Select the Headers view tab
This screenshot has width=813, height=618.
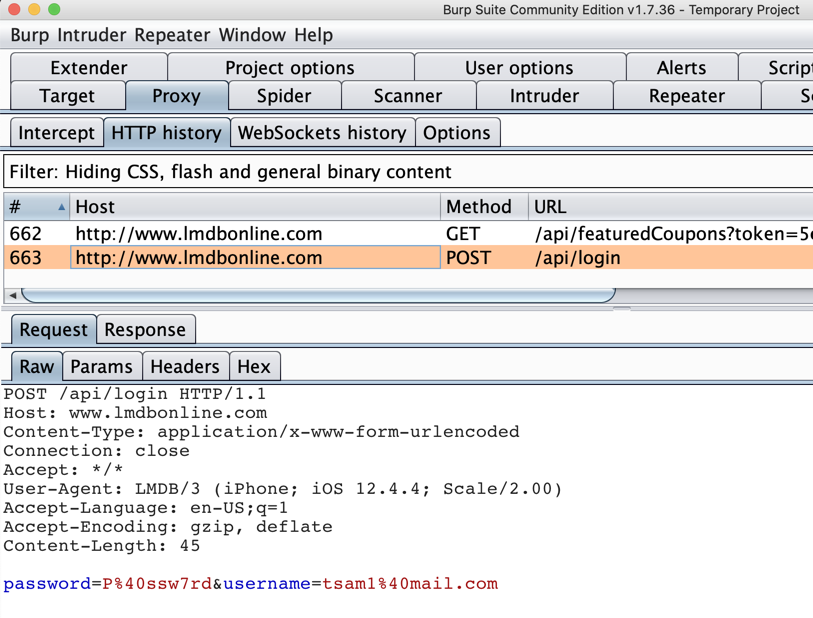[185, 367]
